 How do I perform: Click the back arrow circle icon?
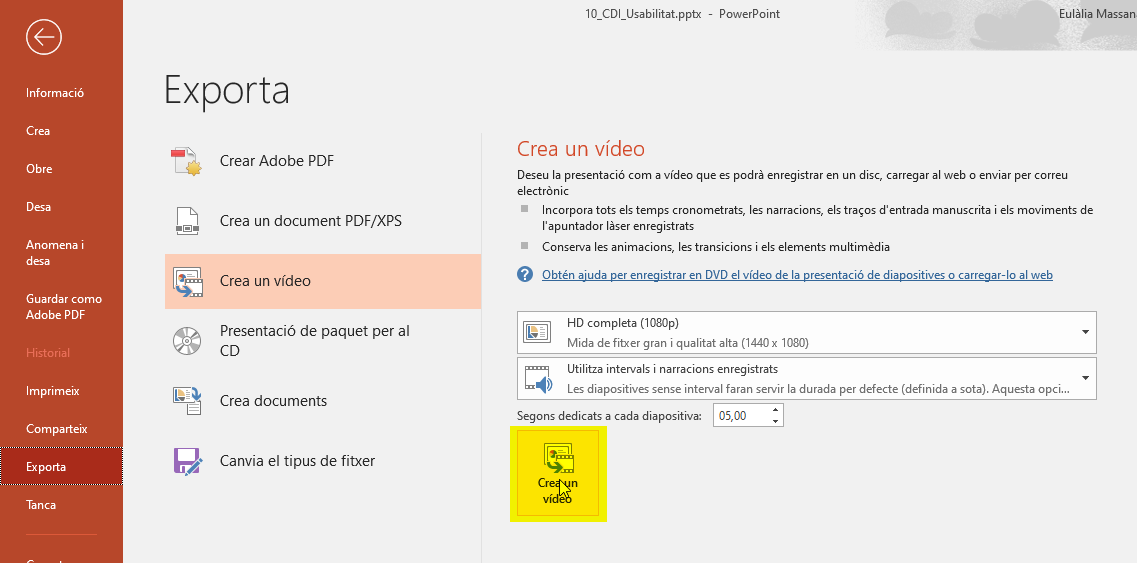(44, 38)
